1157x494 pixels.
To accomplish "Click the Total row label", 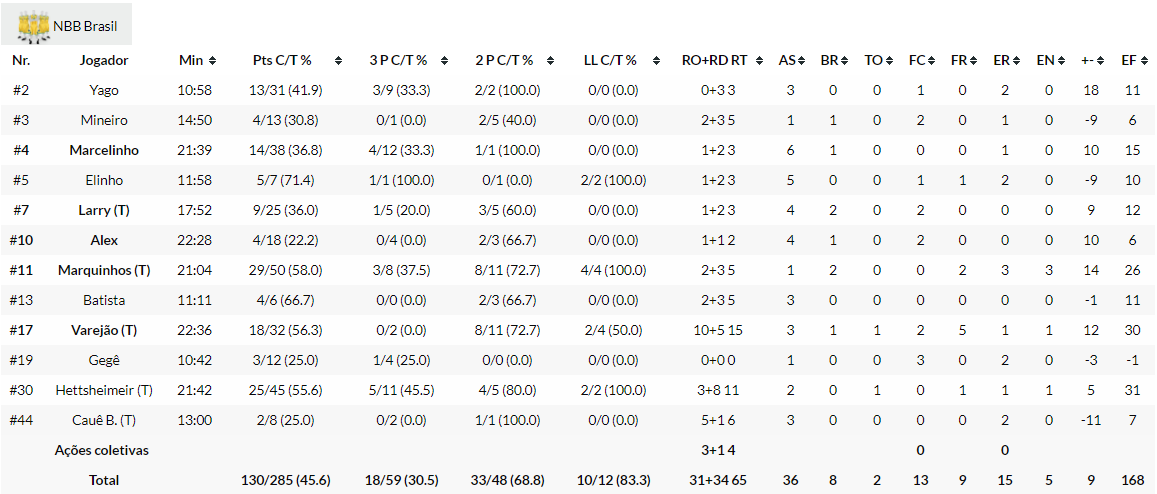I will (x=104, y=480).
